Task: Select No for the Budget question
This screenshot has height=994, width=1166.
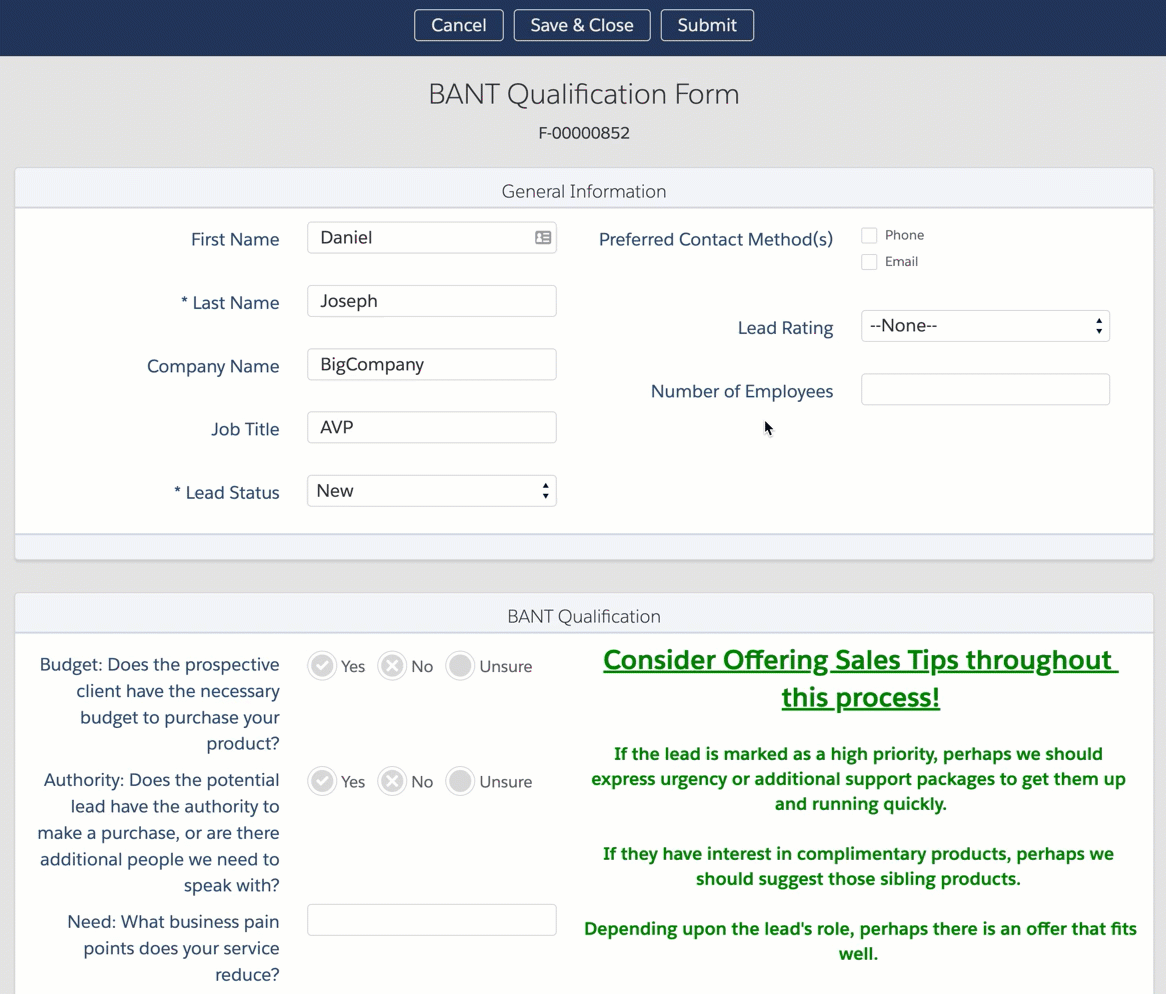Action: click(392, 666)
